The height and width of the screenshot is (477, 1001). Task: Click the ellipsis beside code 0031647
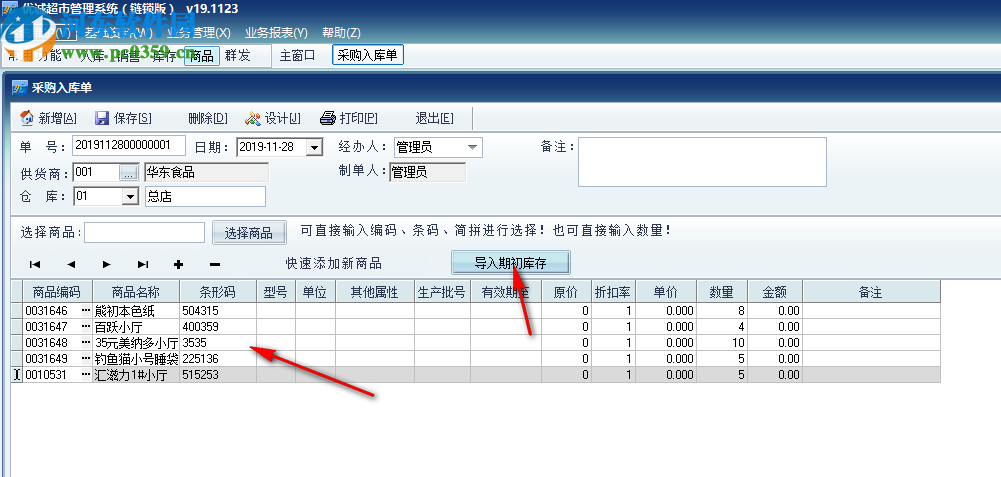tap(86, 327)
